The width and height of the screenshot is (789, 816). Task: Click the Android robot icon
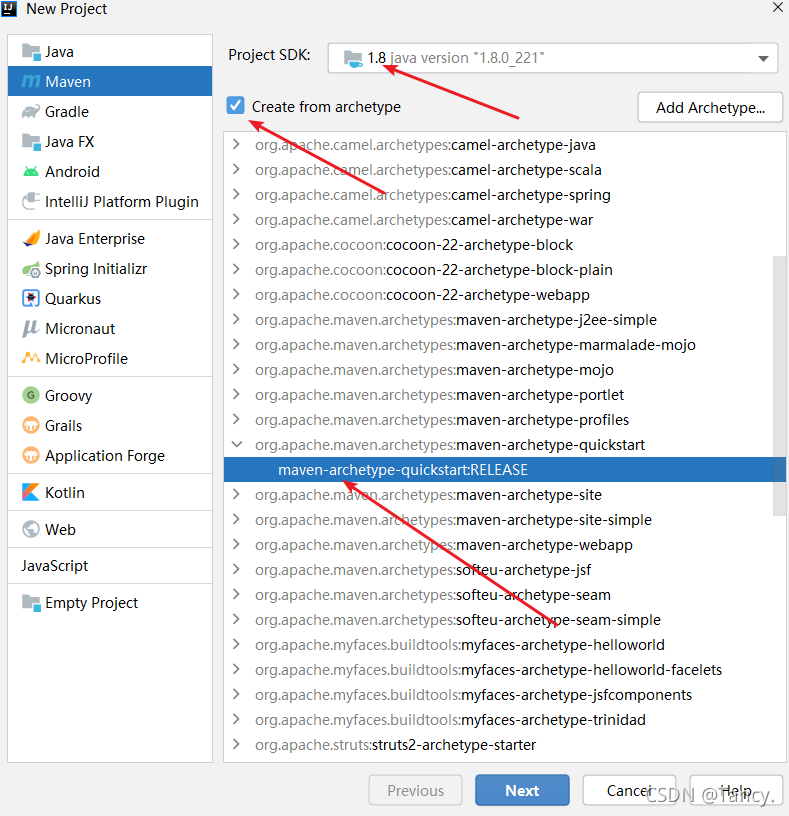pos(31,171)
